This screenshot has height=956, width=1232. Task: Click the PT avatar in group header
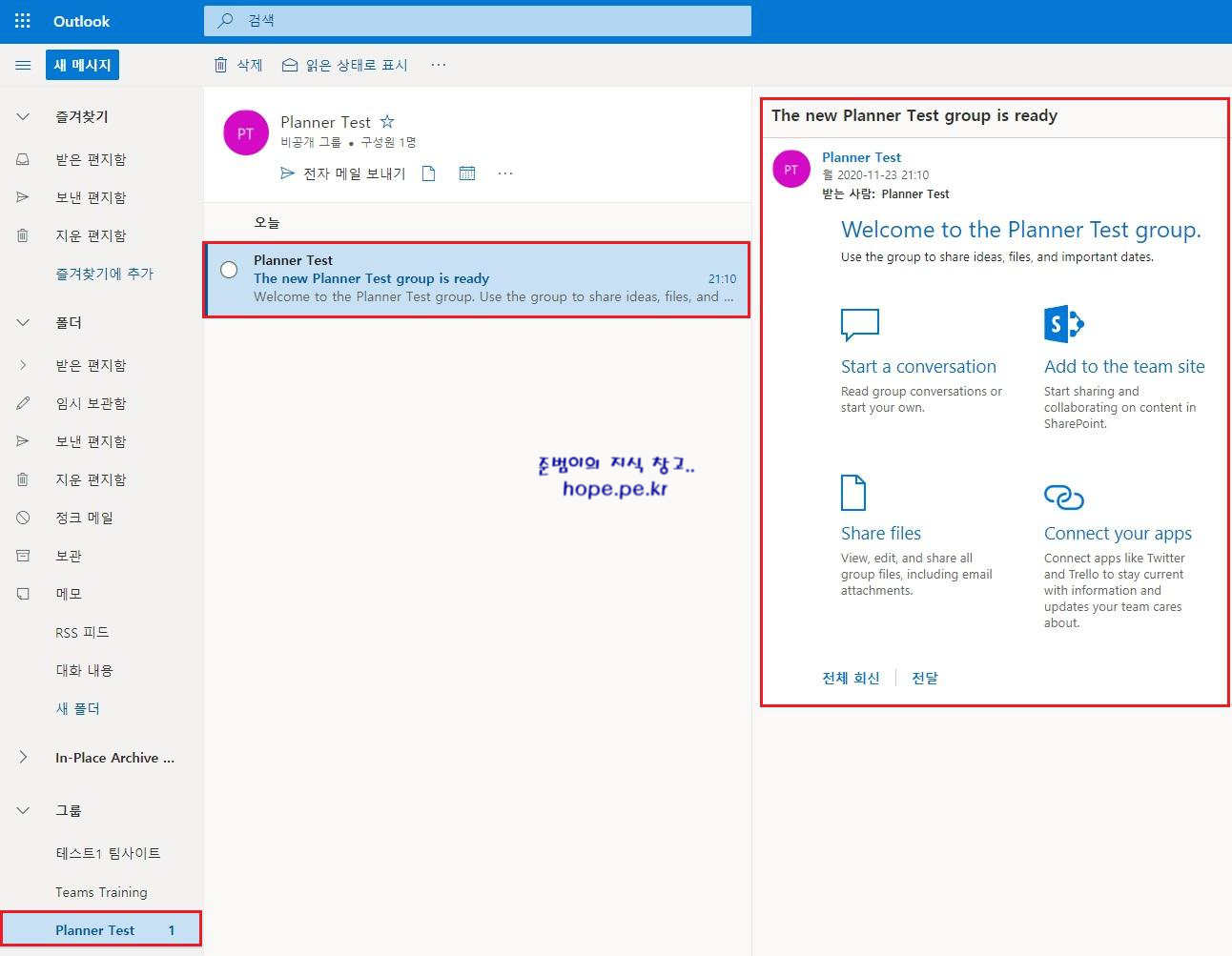point(246,132)
